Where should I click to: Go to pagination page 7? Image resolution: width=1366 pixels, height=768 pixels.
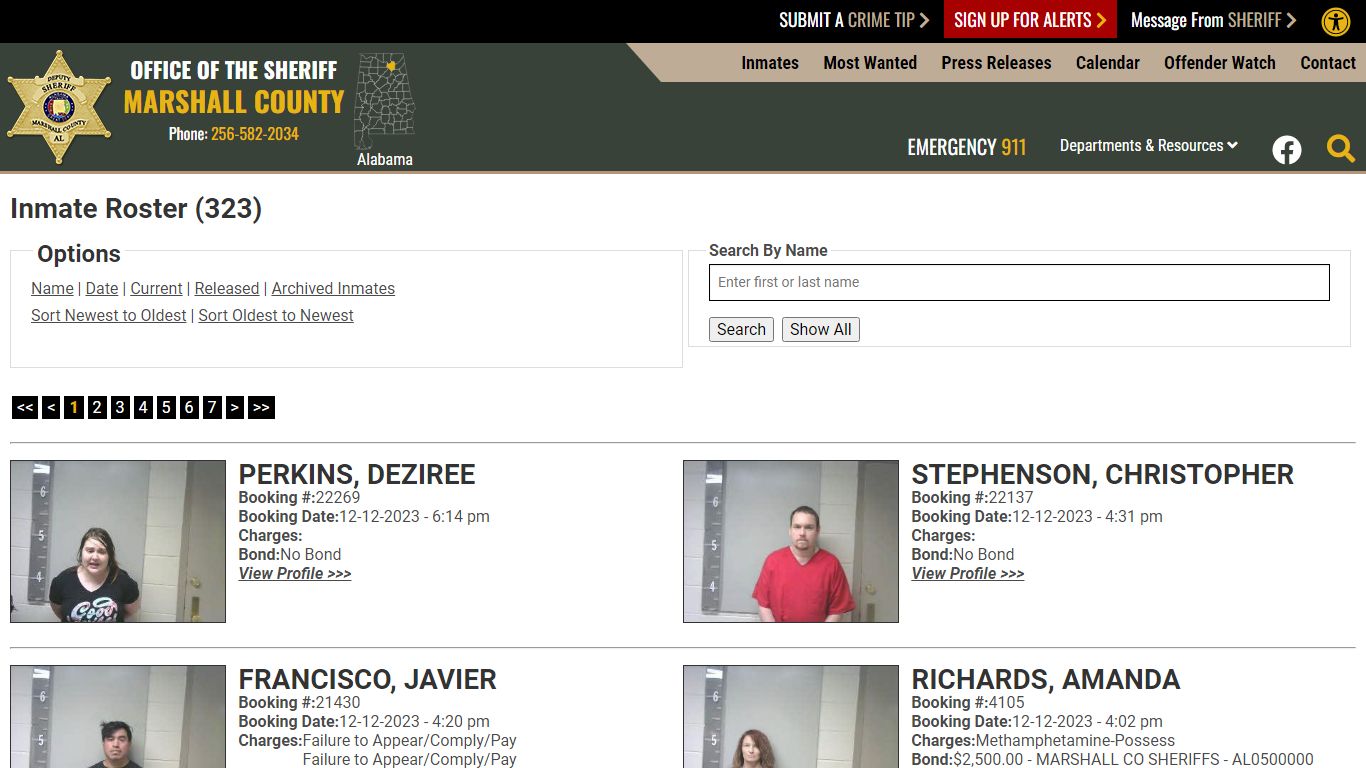click(212, 407)
